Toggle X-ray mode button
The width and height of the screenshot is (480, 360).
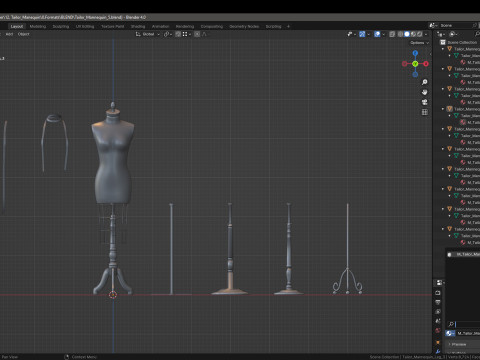coord(392,34)
